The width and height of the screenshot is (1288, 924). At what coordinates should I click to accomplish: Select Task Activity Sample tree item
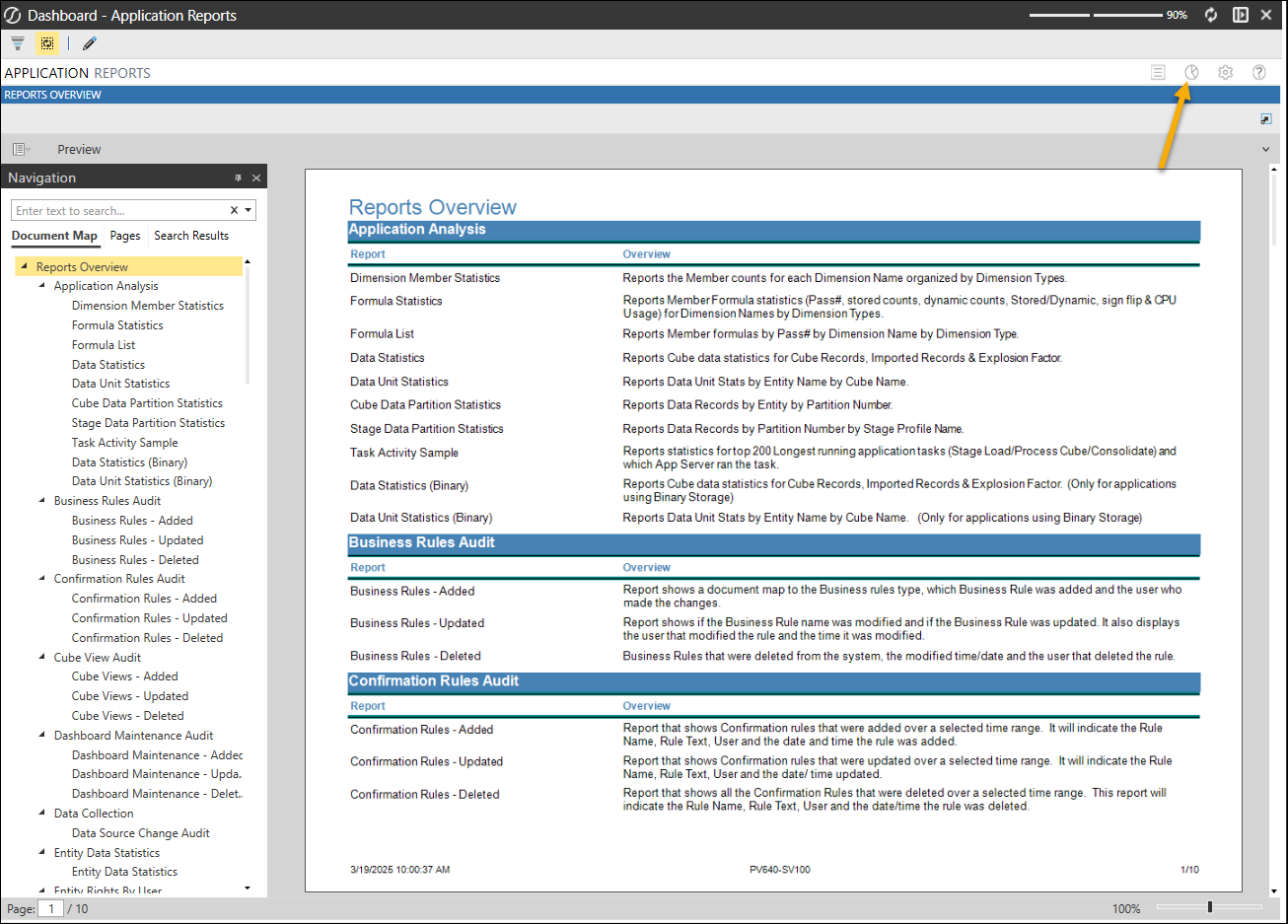(x=124, y=443)
